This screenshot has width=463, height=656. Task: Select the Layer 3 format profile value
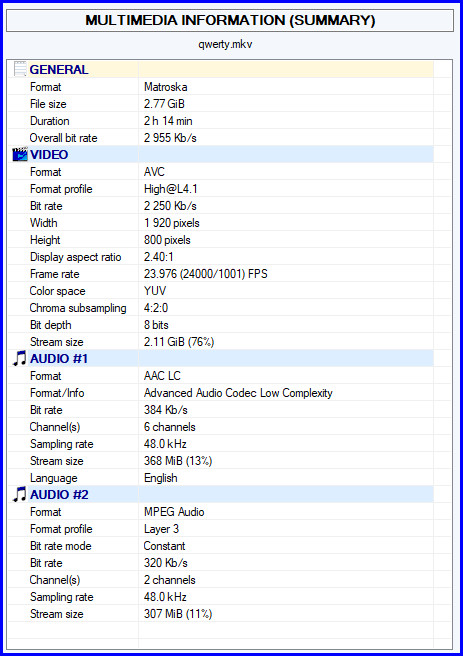click(161, 529)
